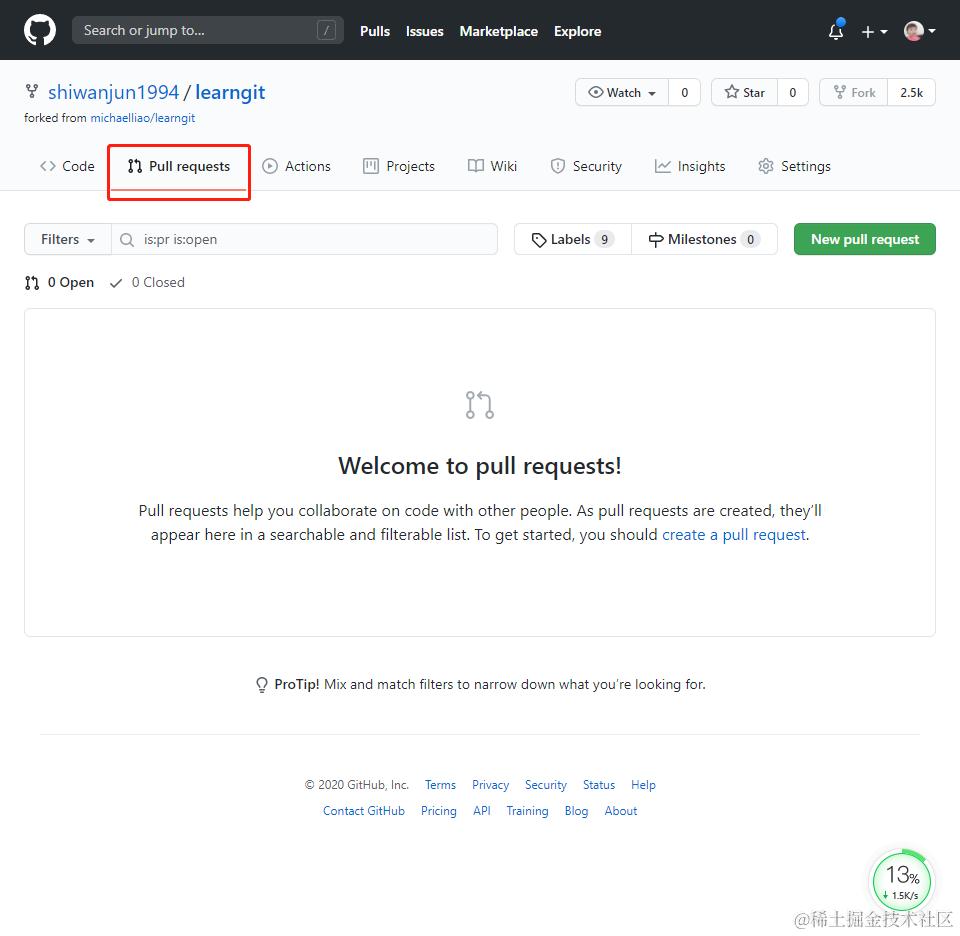Select the Pull requests tab
This screenshot has height=936, width=960.
[179, 167]
